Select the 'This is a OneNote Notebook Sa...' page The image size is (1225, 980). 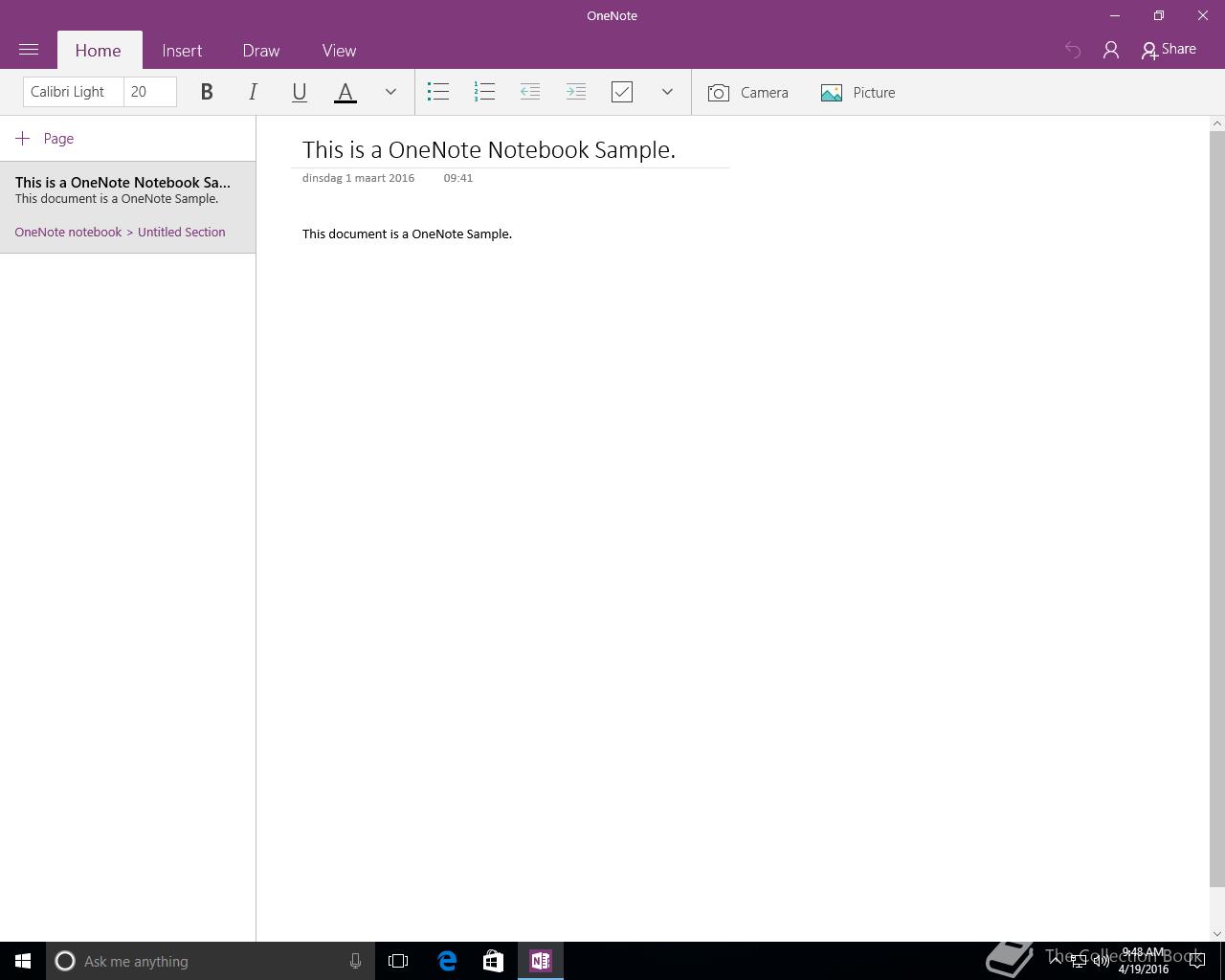(127, 208)
